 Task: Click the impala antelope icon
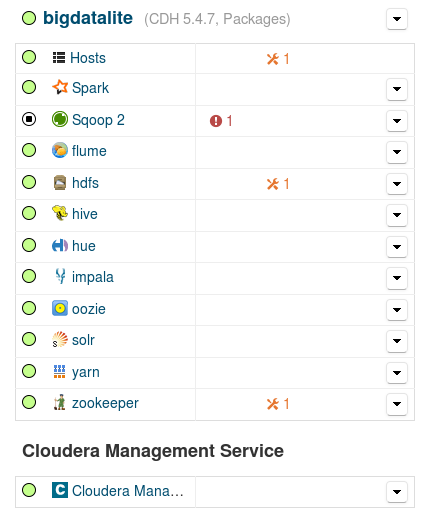tap(60, 276)
